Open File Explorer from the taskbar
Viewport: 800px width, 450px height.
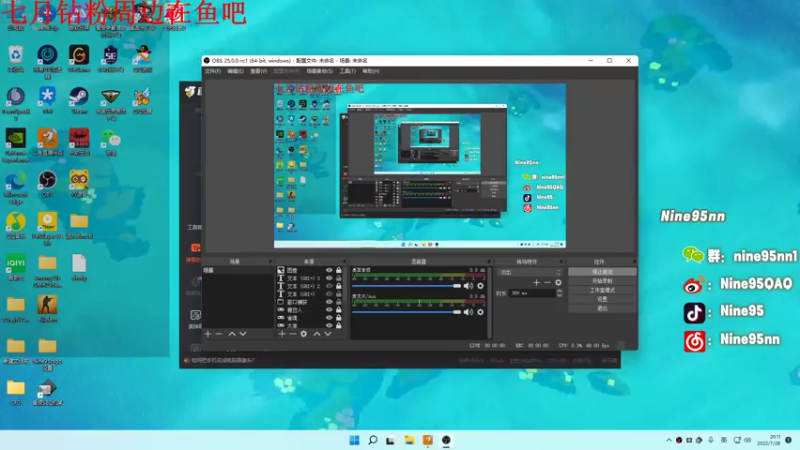pos(409,440)
